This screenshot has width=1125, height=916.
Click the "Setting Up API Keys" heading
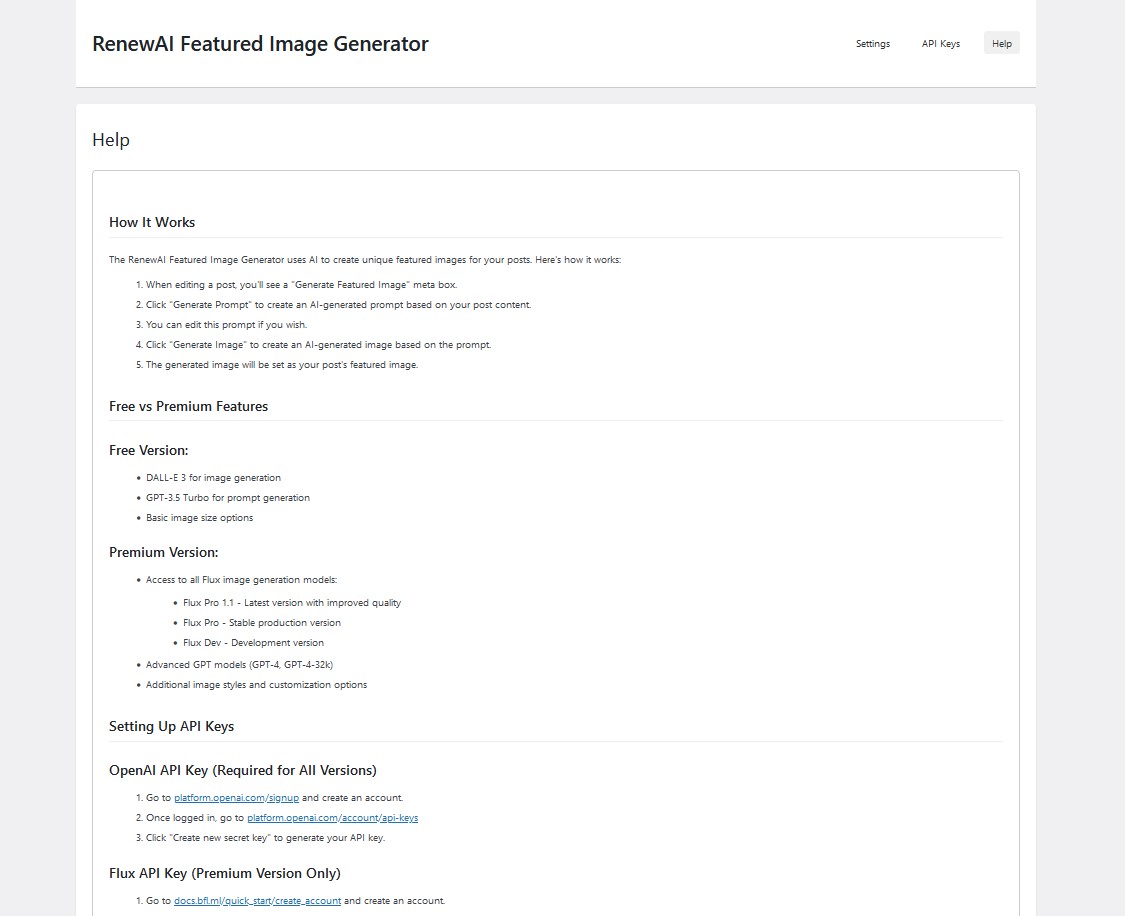(171, 726)
